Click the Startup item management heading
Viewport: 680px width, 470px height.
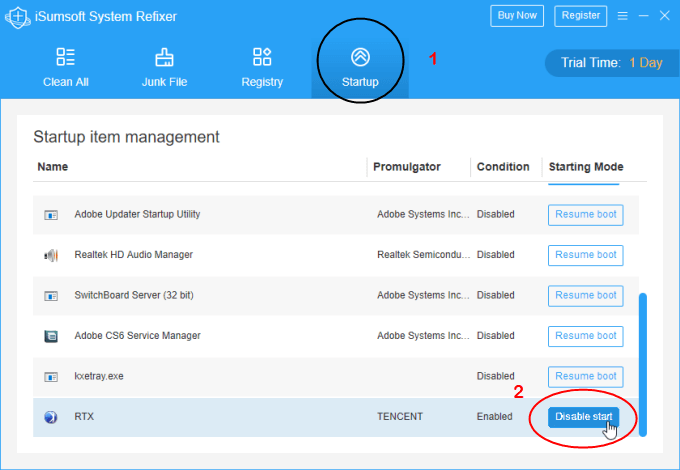tap(126, 137)
